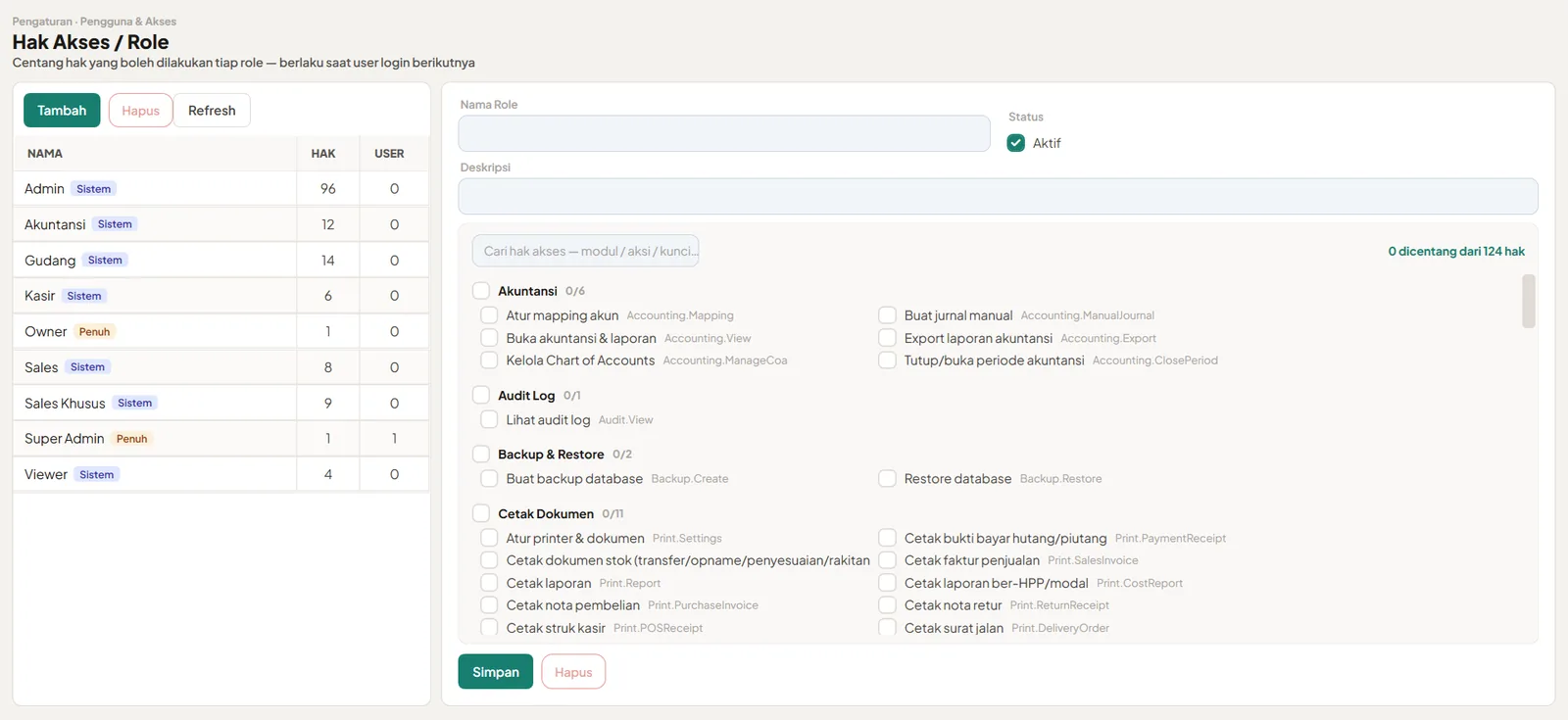Check Buat jurnal manual

click(887, 315)
